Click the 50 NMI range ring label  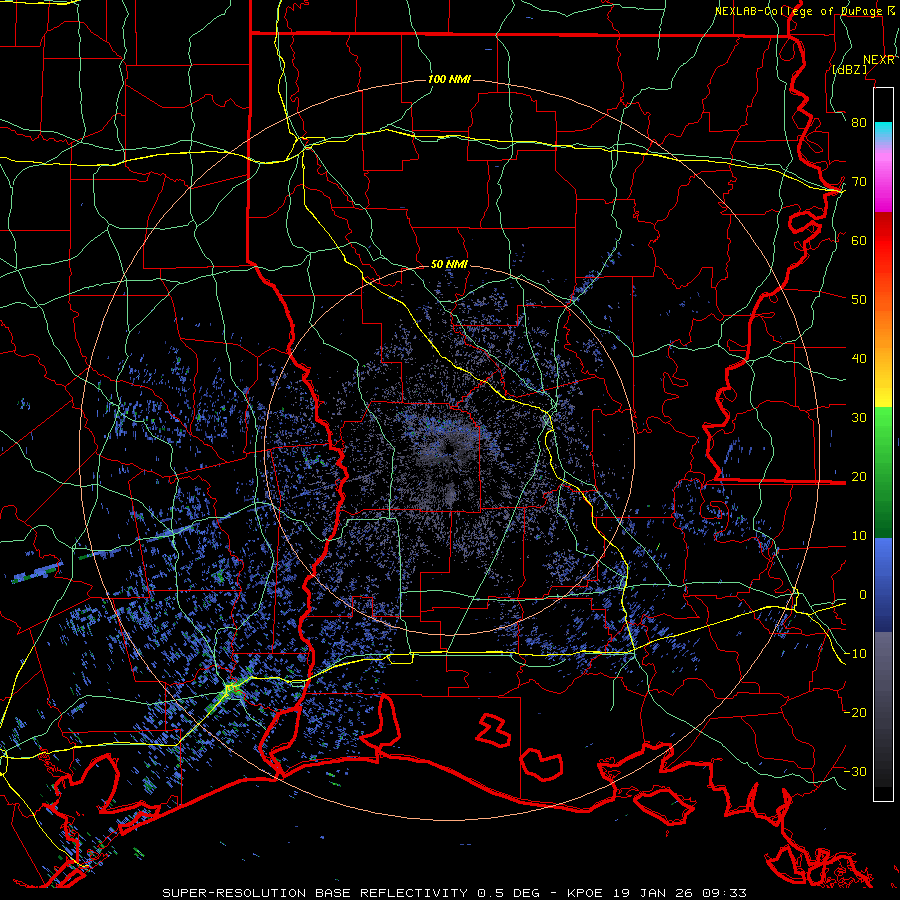pyautogui.click(x=449, y=265)
